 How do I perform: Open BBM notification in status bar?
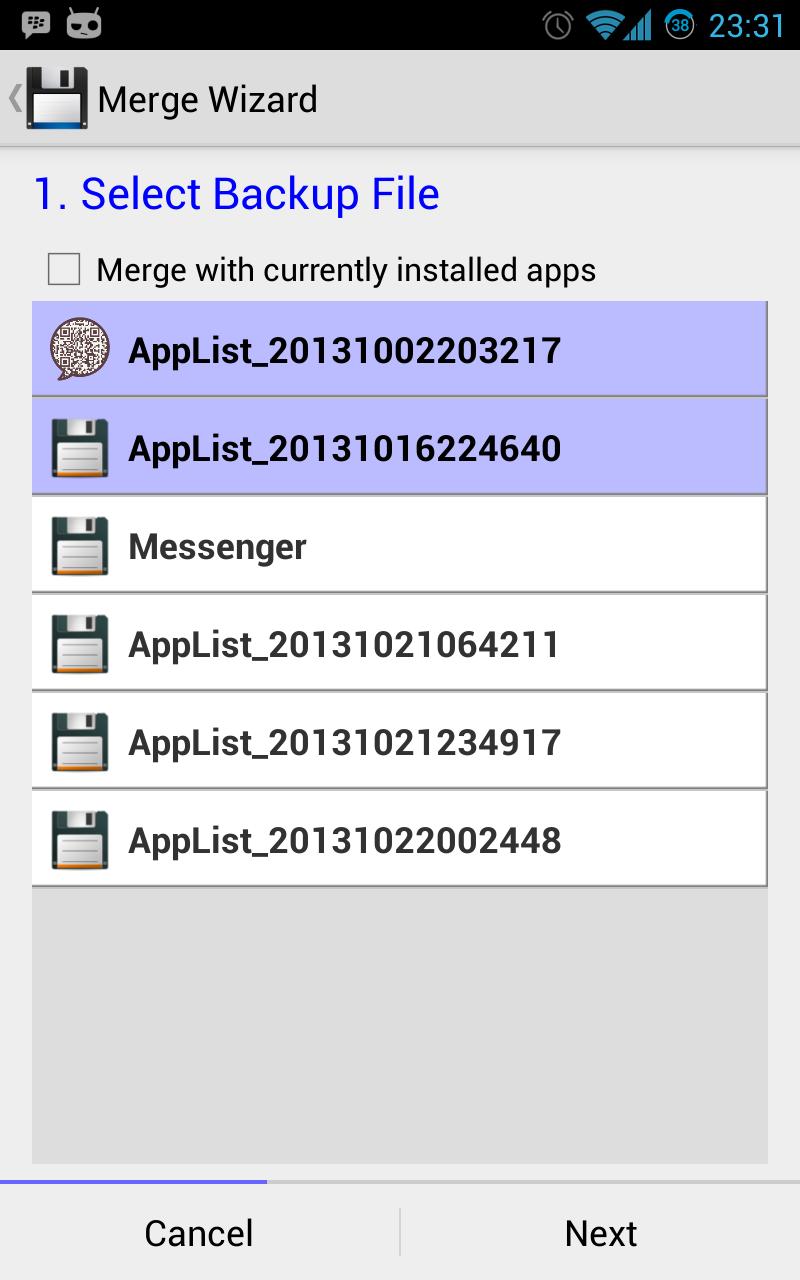(36, 24)
